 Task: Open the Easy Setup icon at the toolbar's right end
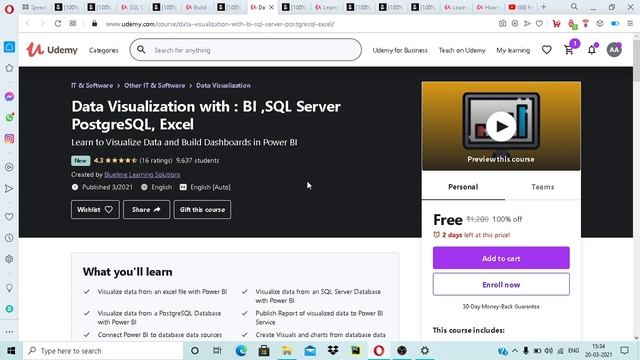(x=630, y=24)
